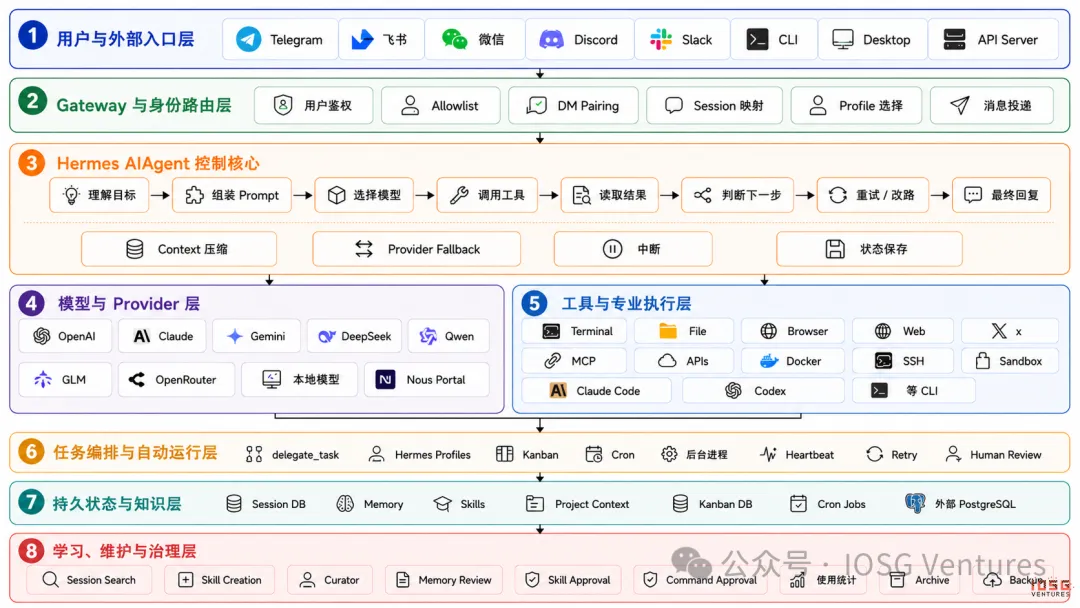Select the 选择模型 step box
1080x608 pixels.
coord(364,195)
